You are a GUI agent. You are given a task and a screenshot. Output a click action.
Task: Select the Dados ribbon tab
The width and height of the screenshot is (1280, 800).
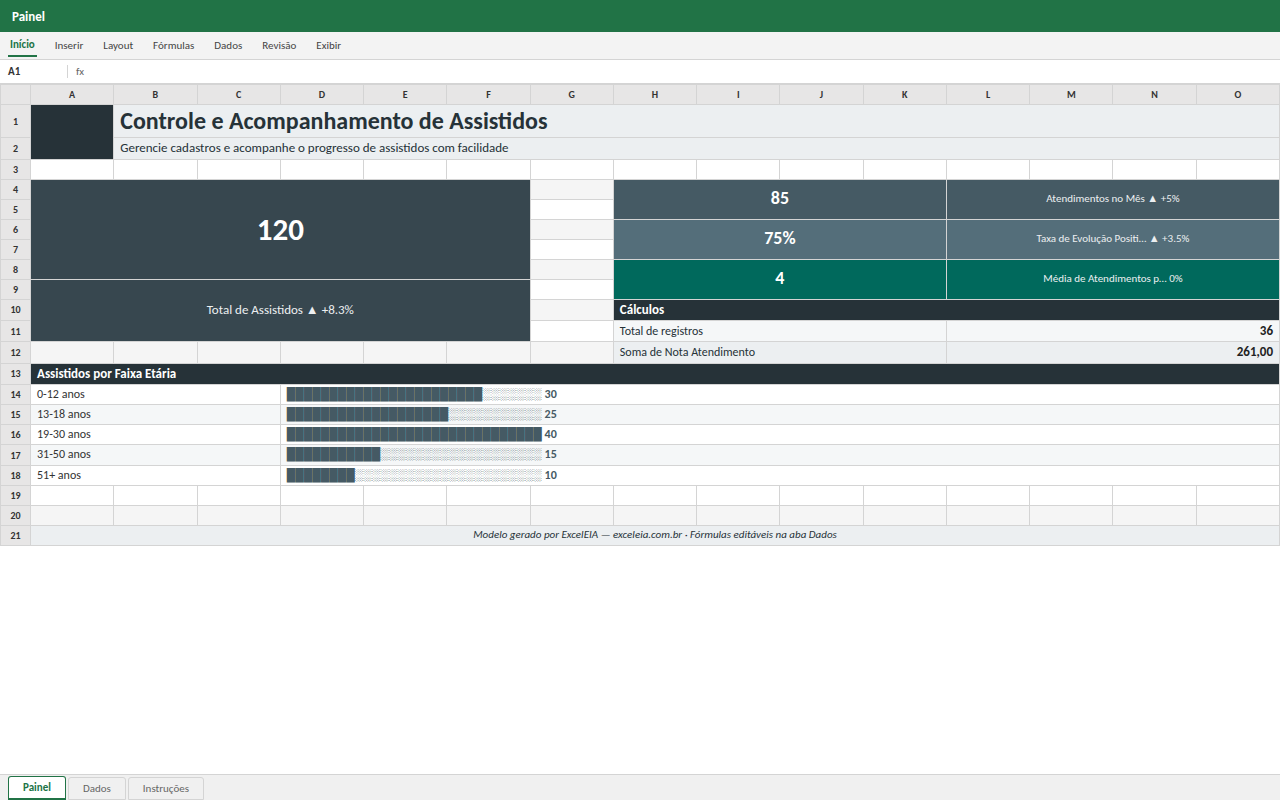[228, 45]
